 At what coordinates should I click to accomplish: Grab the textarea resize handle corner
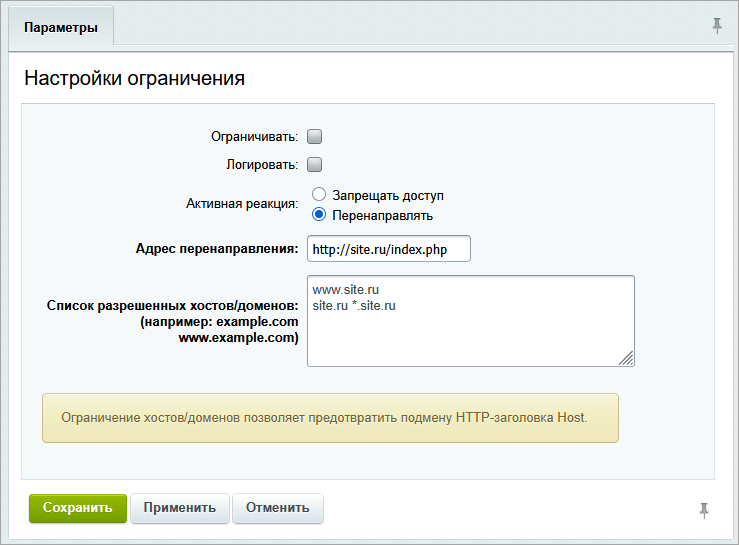pyautogui.click(x=627, y=358)
